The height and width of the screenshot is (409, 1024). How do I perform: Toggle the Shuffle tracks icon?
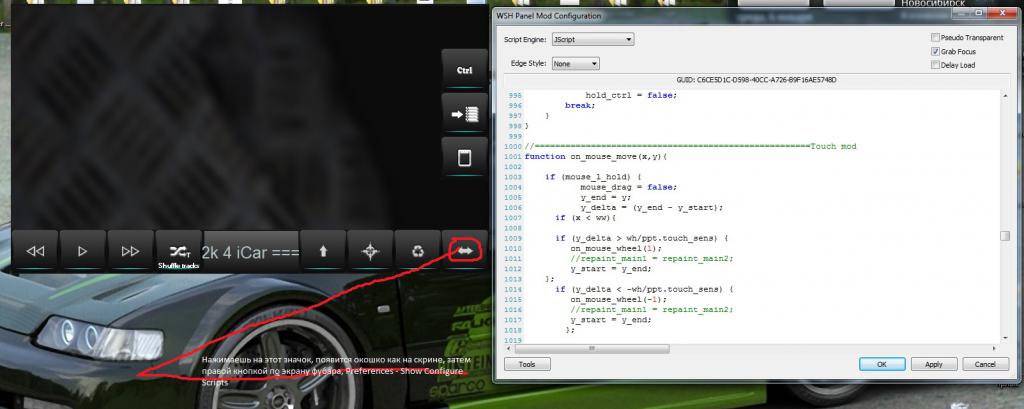tap(178, 251)
